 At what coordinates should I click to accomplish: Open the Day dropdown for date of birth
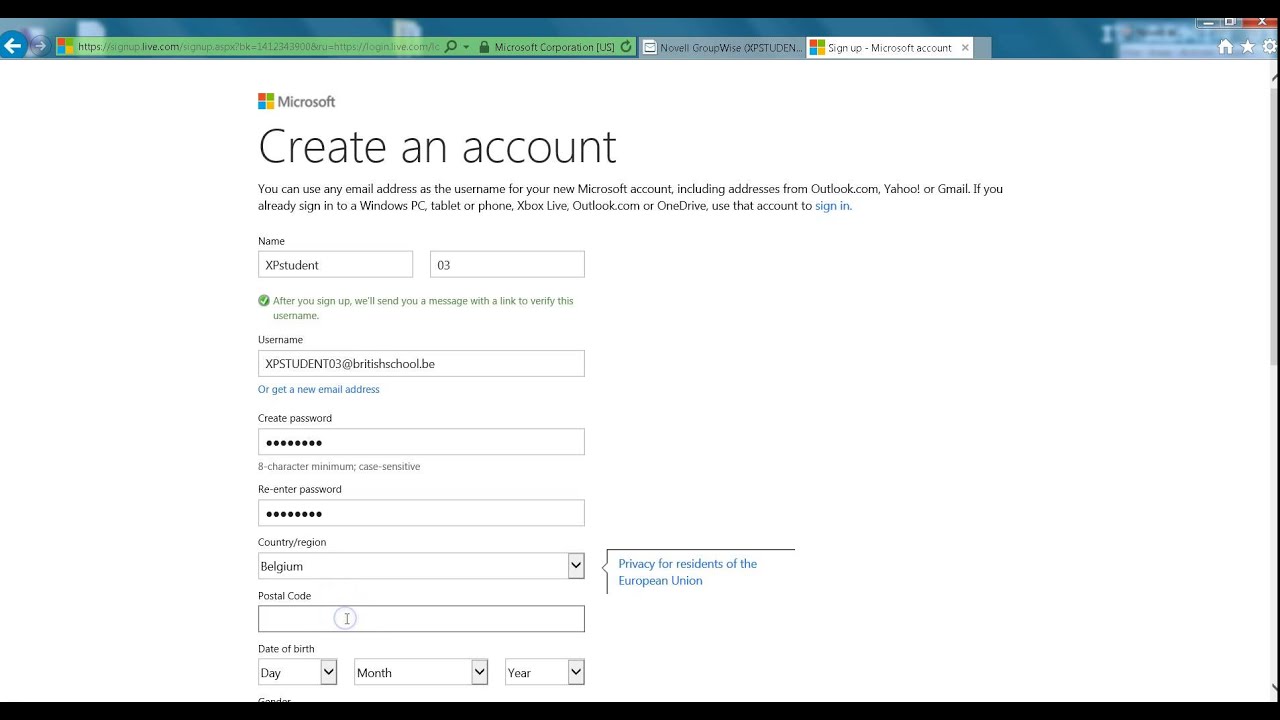[x=297, y=673]
